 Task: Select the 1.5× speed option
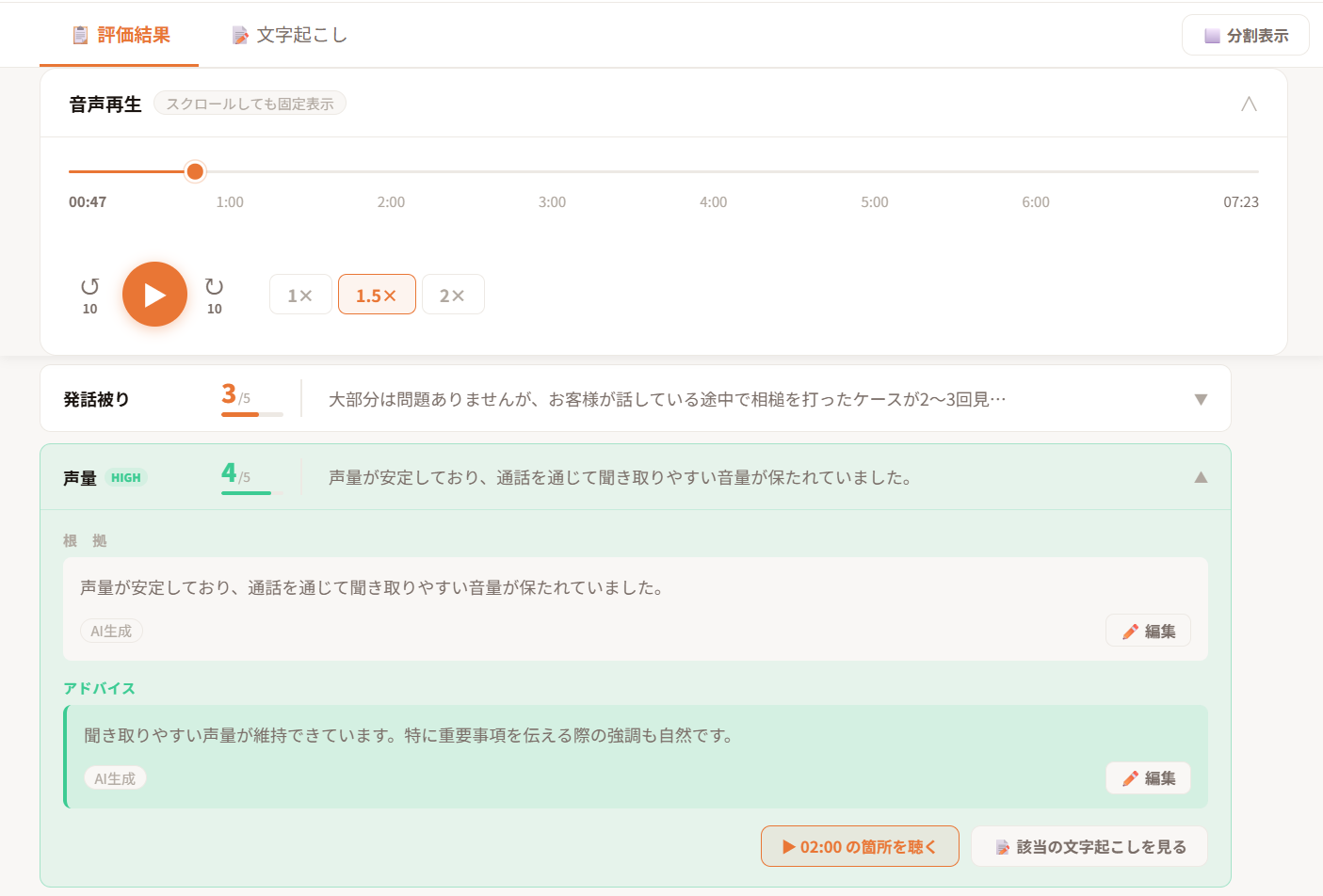[x=377, y=295]
